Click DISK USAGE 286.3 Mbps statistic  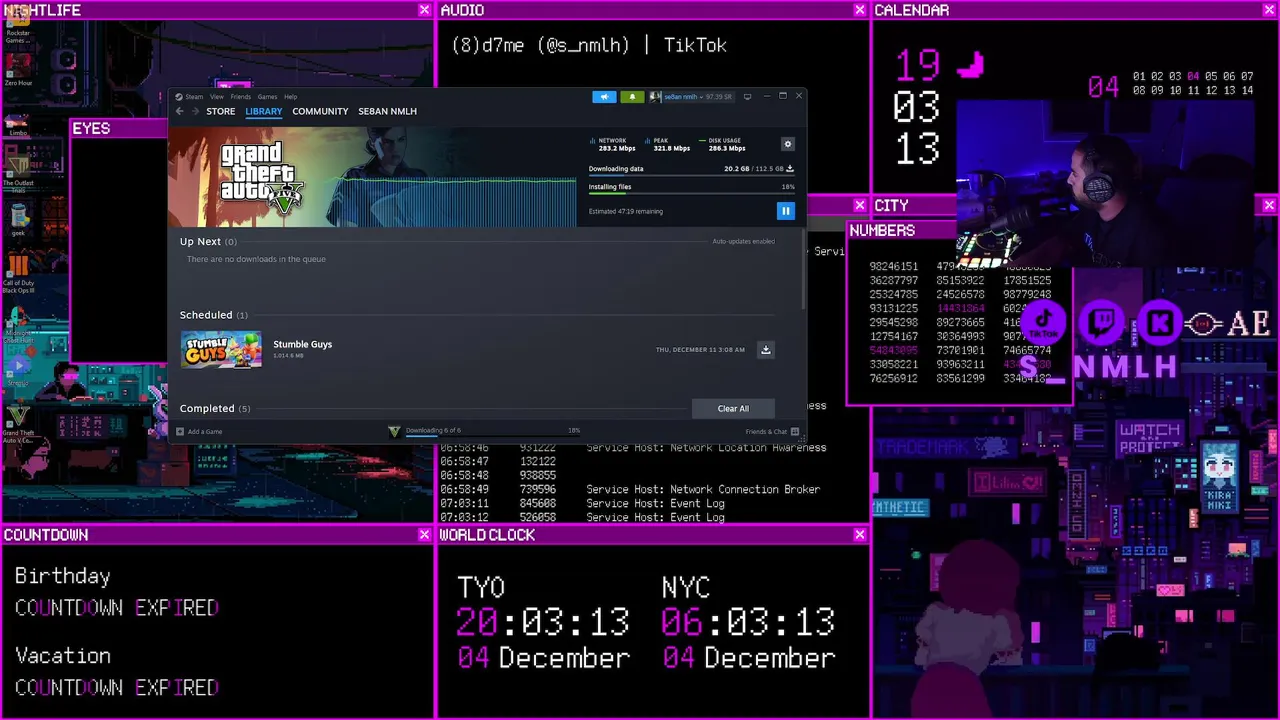(724, 144)
